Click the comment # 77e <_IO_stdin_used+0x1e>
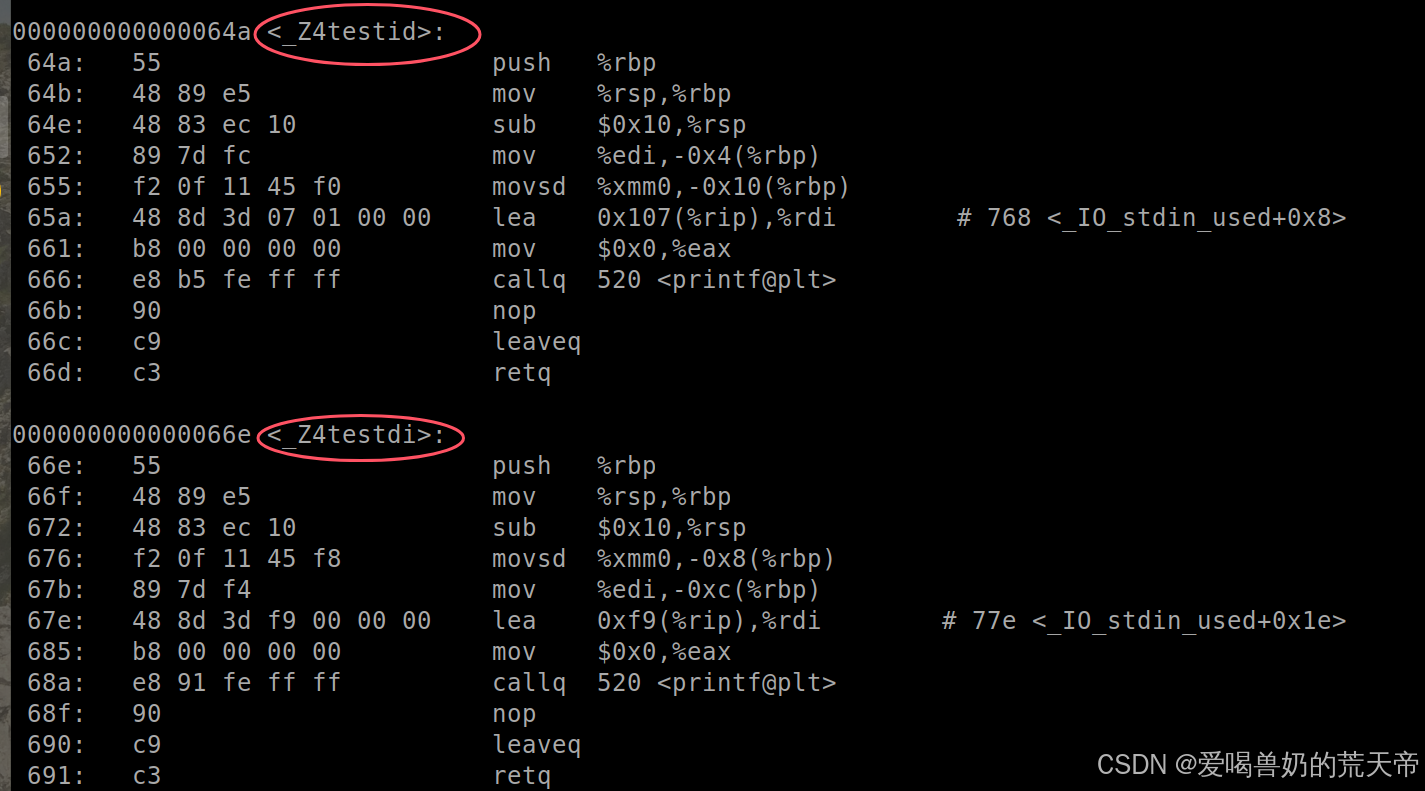1425x791 pixels. [x=1144, y=621]
